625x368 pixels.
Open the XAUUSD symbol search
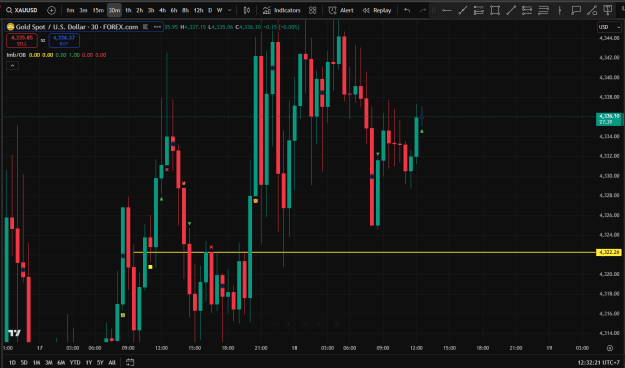tap(22, 10)
